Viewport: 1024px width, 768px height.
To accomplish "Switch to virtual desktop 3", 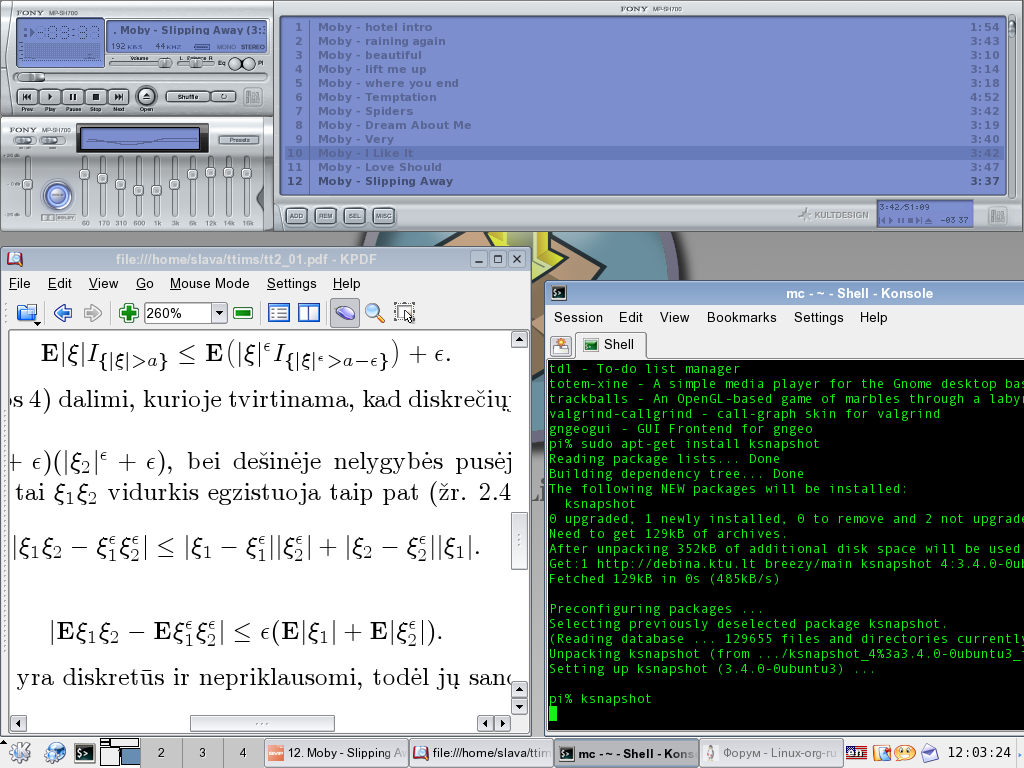I will [x=202, y=753].
